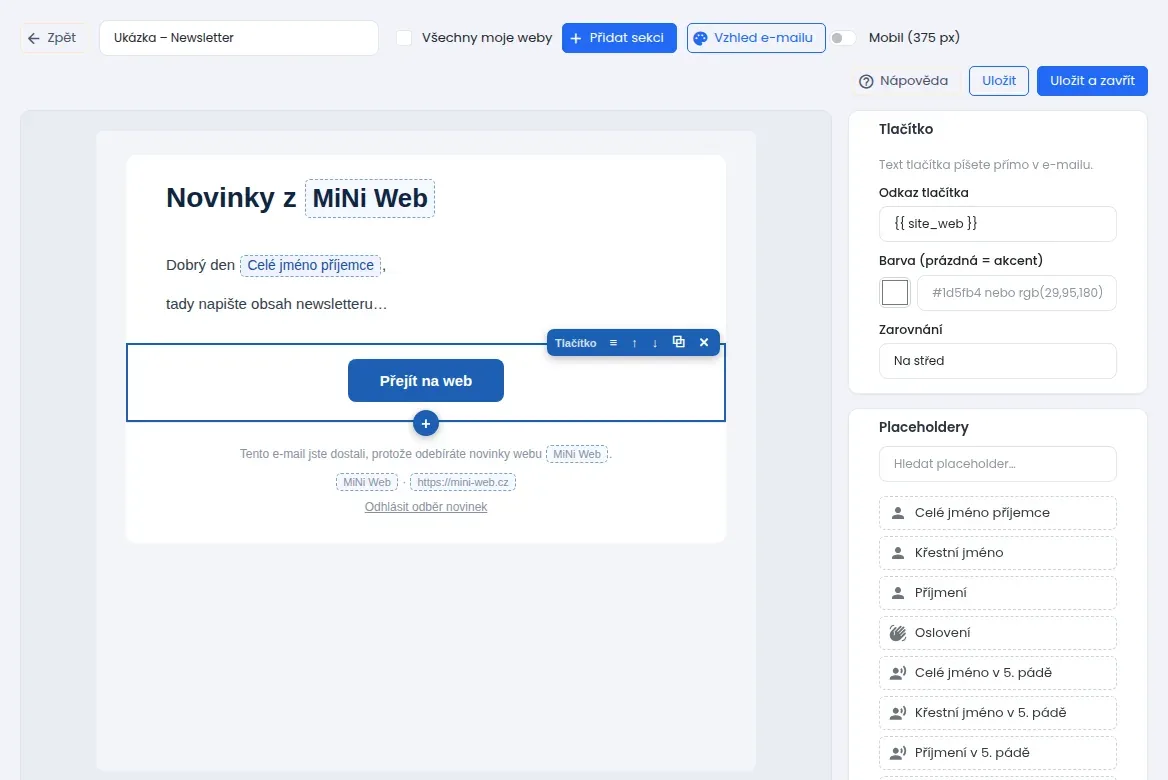Click the Přejít na web email button
This screenshot has height=780, width=1168.
[x=425, y=381]
